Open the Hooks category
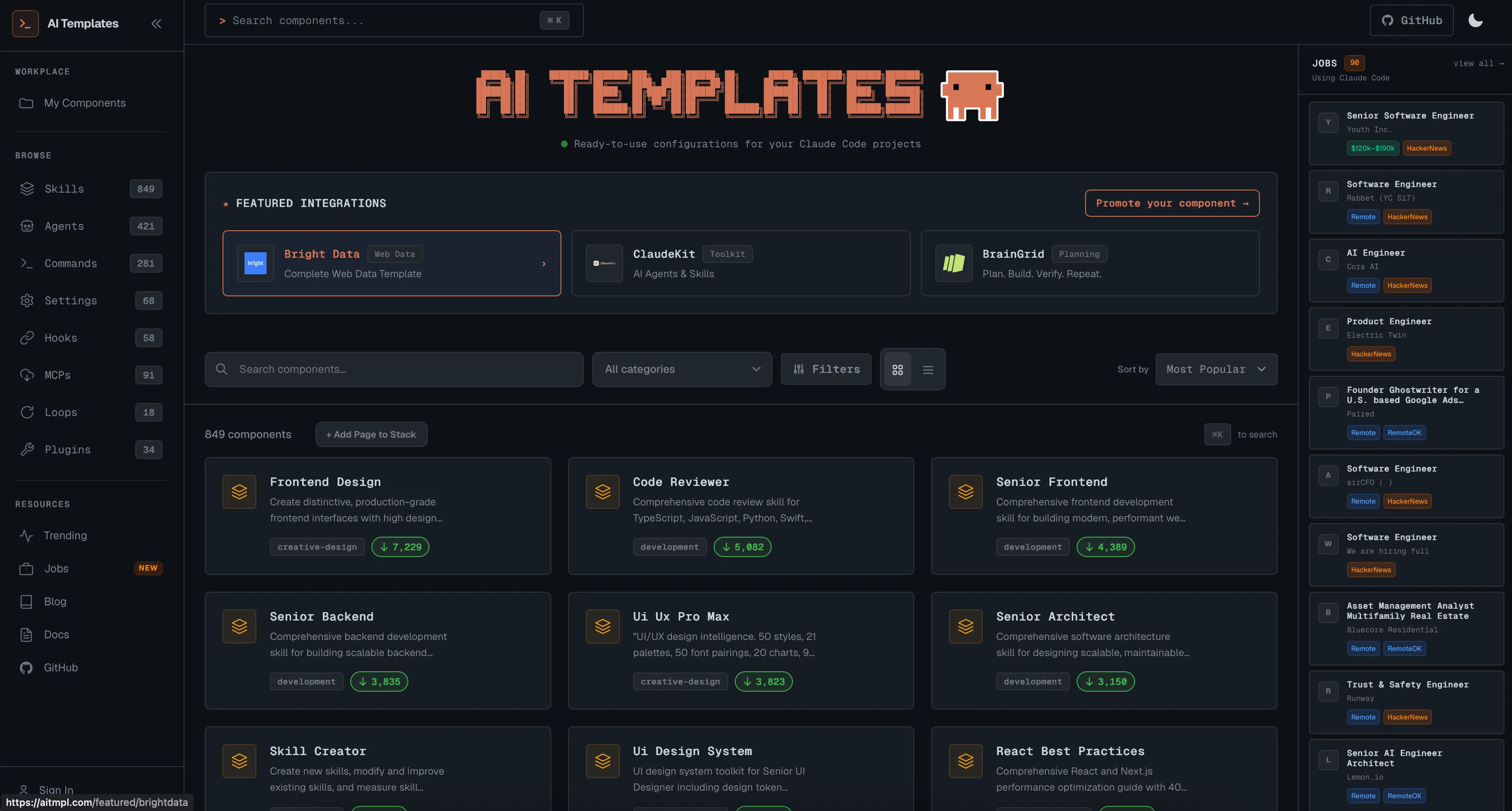 91,338
